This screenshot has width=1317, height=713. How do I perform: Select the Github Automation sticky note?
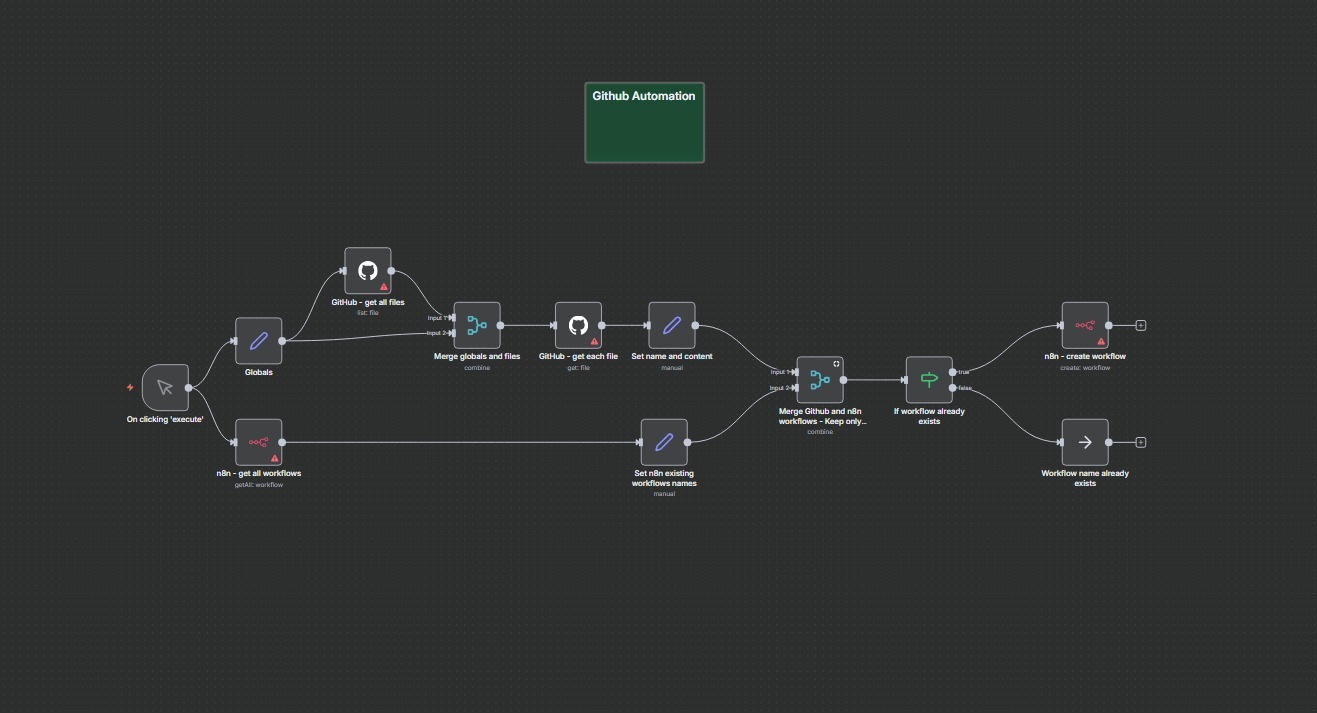click(645, 123)
